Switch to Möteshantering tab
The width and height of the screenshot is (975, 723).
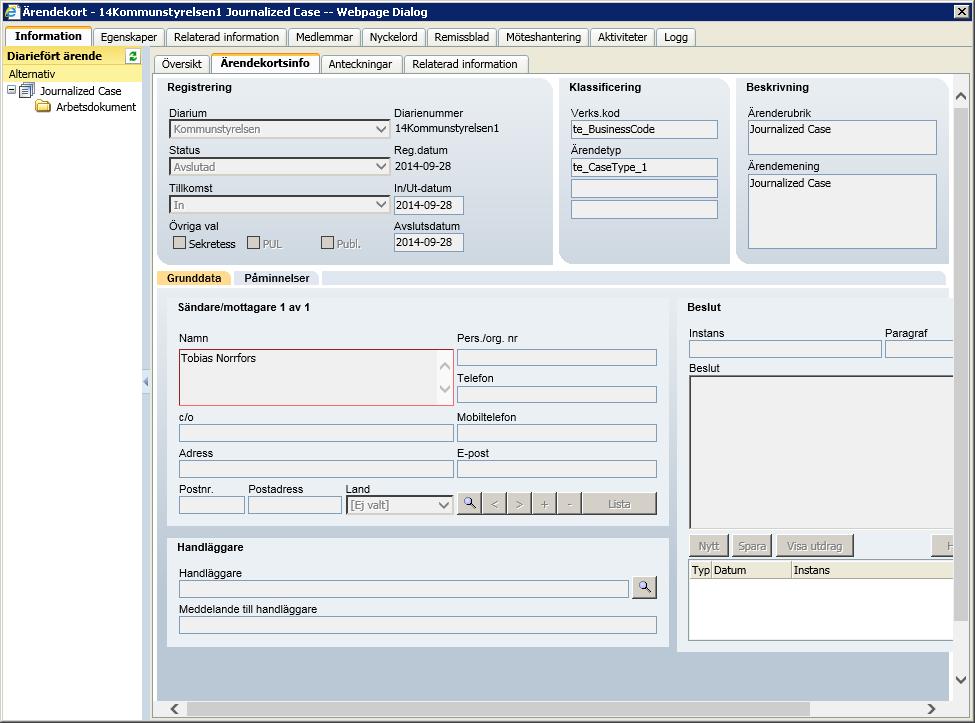[543, 37]
